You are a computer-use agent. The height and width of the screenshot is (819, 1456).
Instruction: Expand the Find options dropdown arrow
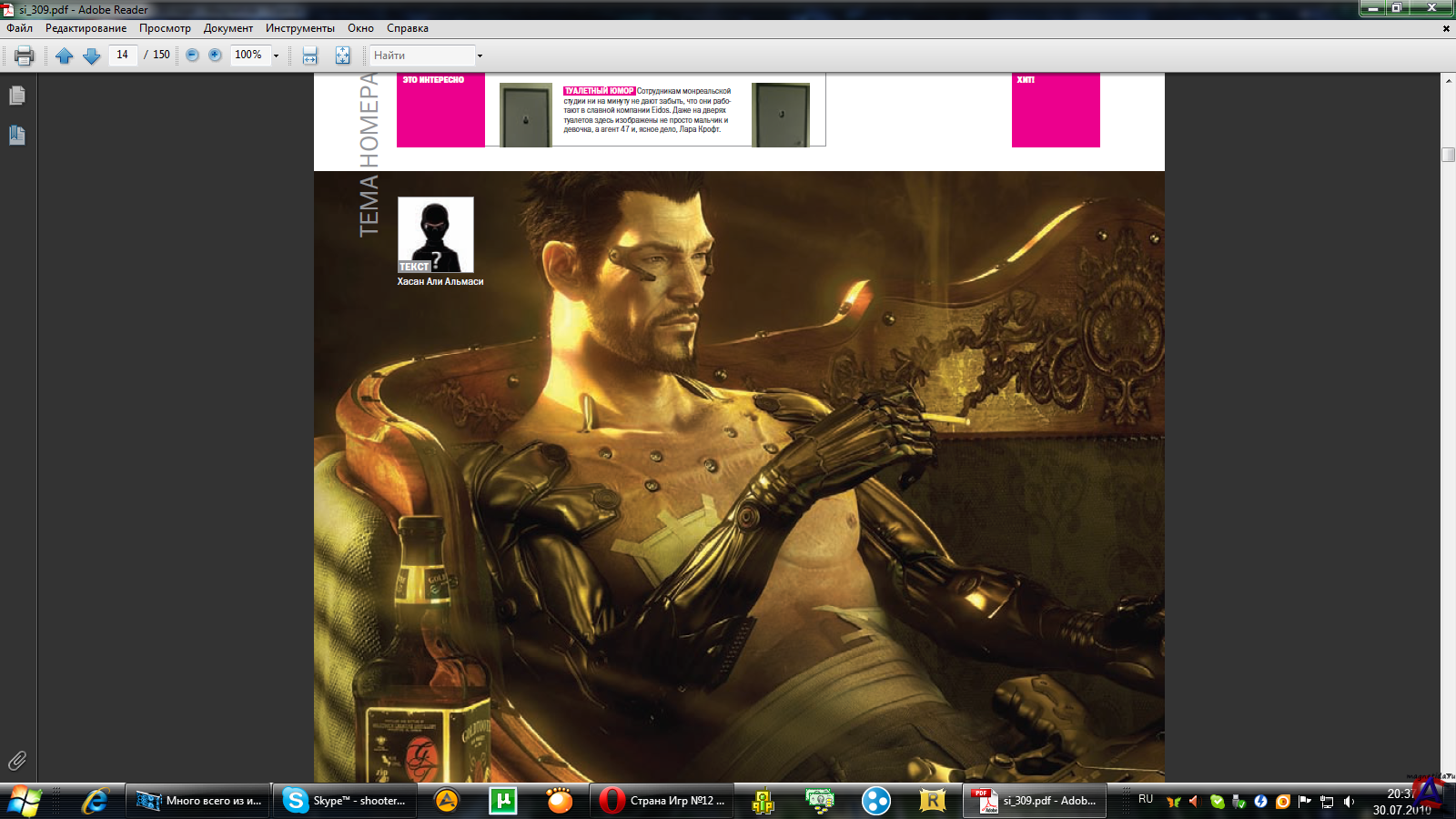tap(480, 56)
